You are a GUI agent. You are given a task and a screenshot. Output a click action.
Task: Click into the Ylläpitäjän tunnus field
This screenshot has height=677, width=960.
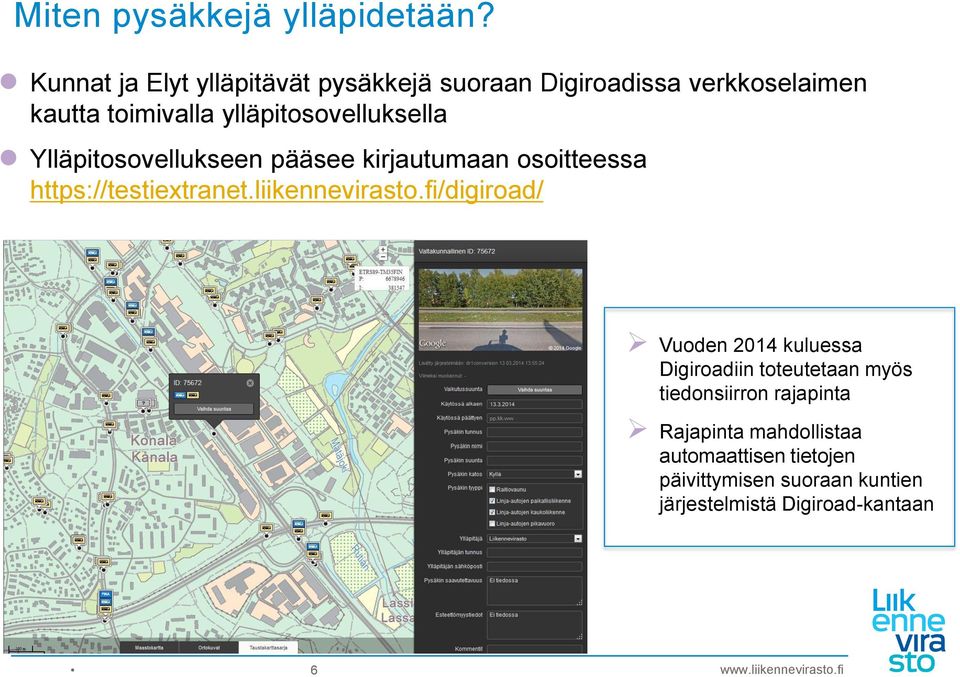(x=534, y=553)
